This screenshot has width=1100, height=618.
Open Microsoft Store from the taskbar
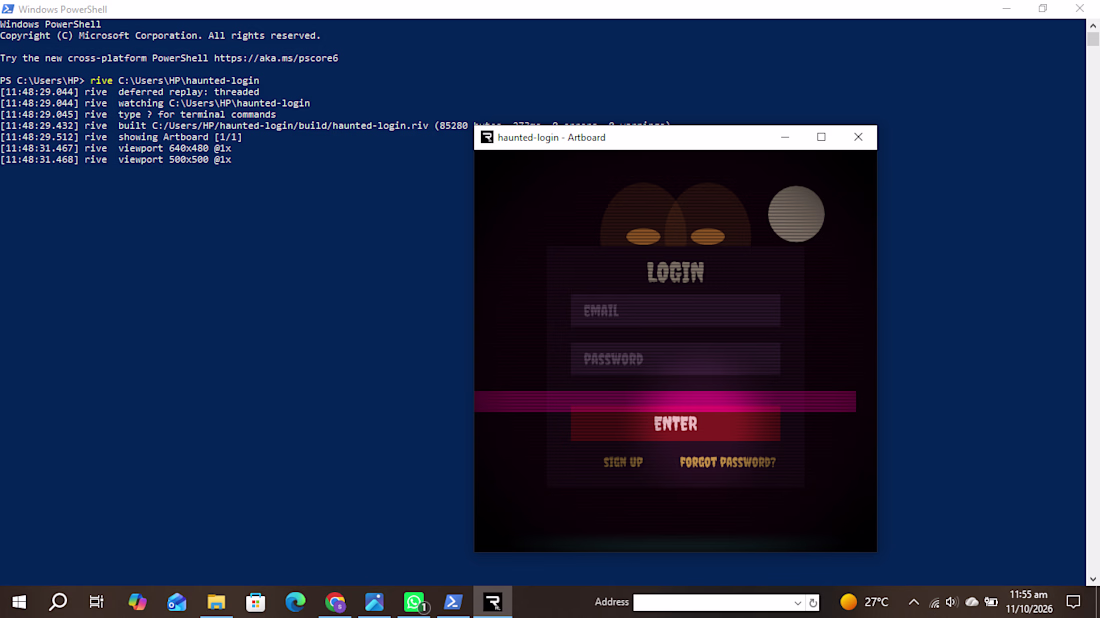click(x=255, y=602)
